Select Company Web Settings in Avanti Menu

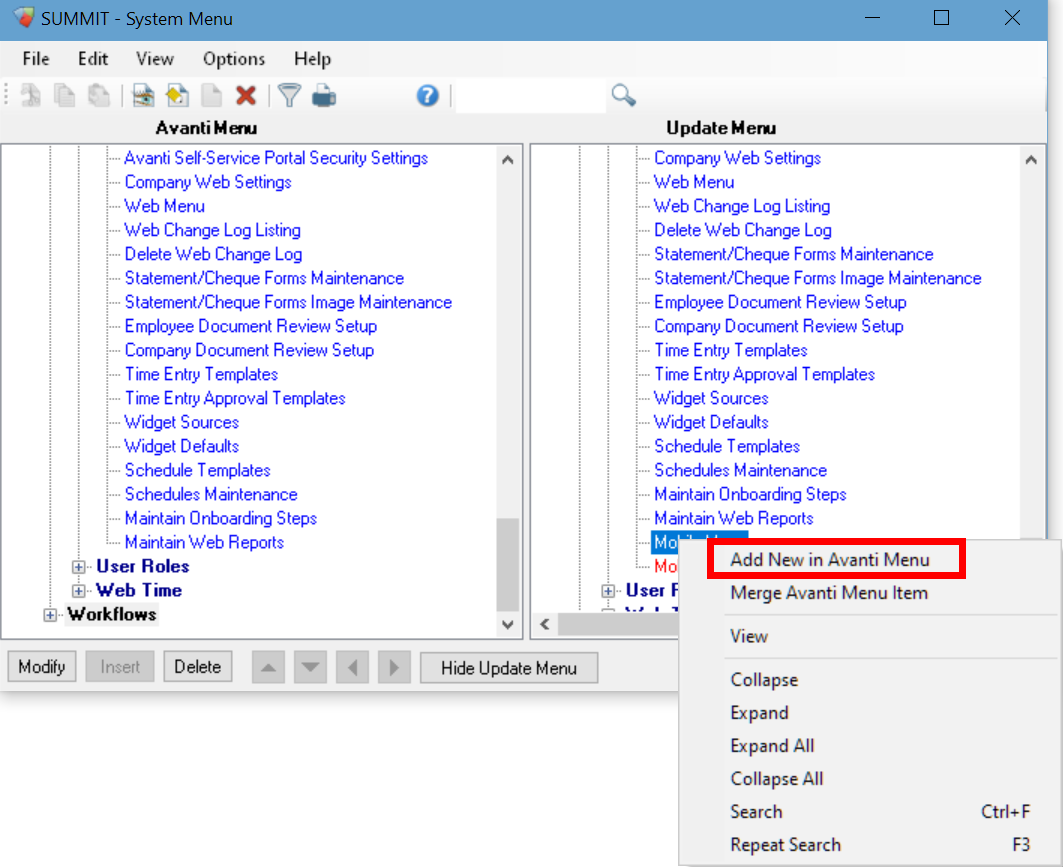click(207, 182)
